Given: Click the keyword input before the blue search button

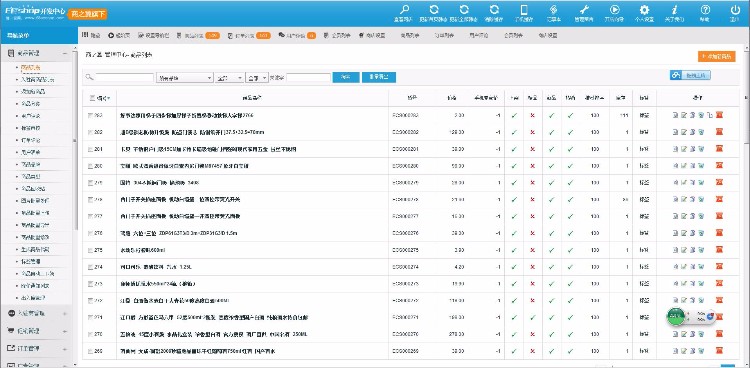Looking at the screenshot, I should (x=309, y=78).
